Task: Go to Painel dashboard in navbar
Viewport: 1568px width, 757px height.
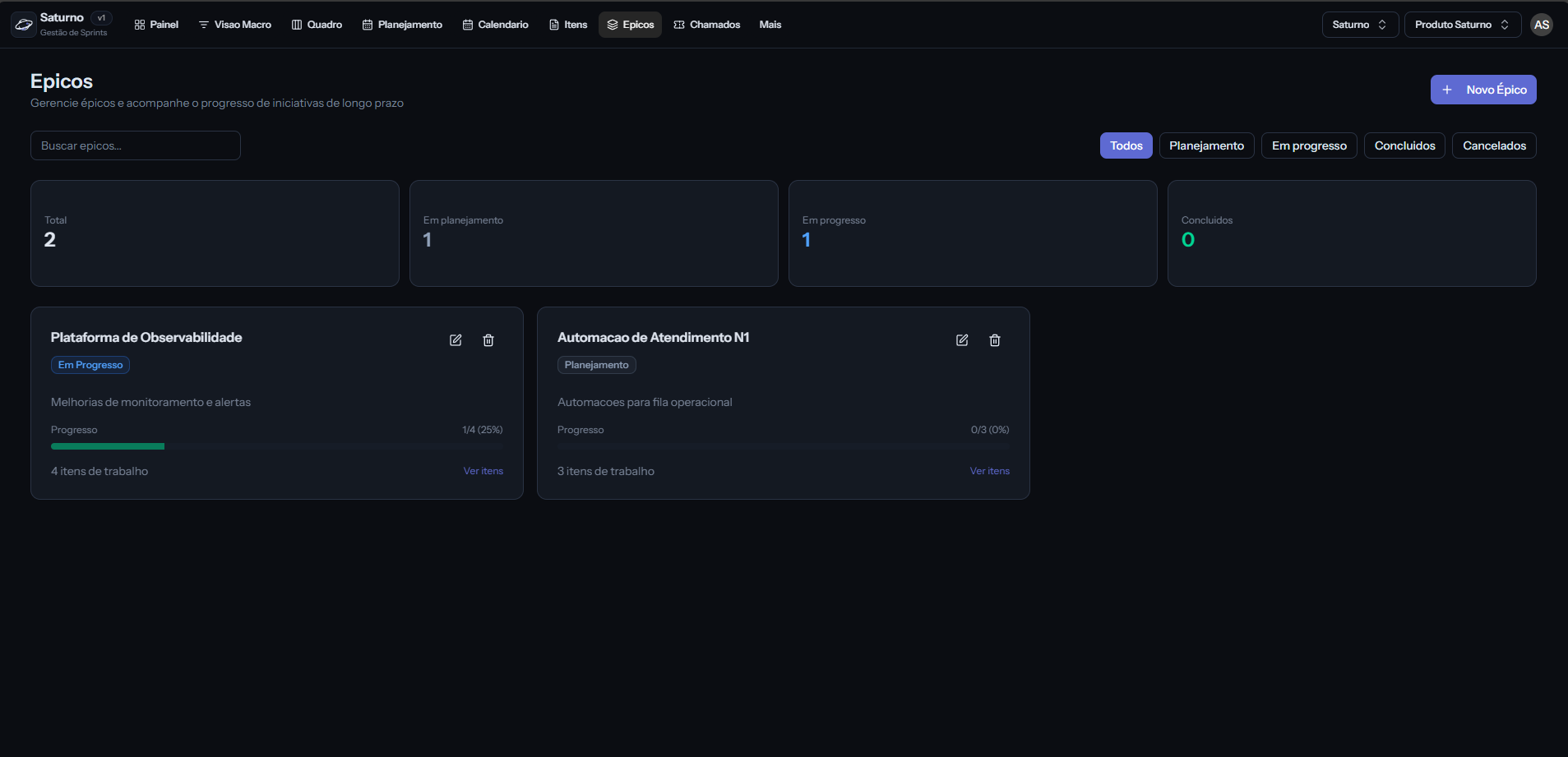Action: [x=156, y=25]
